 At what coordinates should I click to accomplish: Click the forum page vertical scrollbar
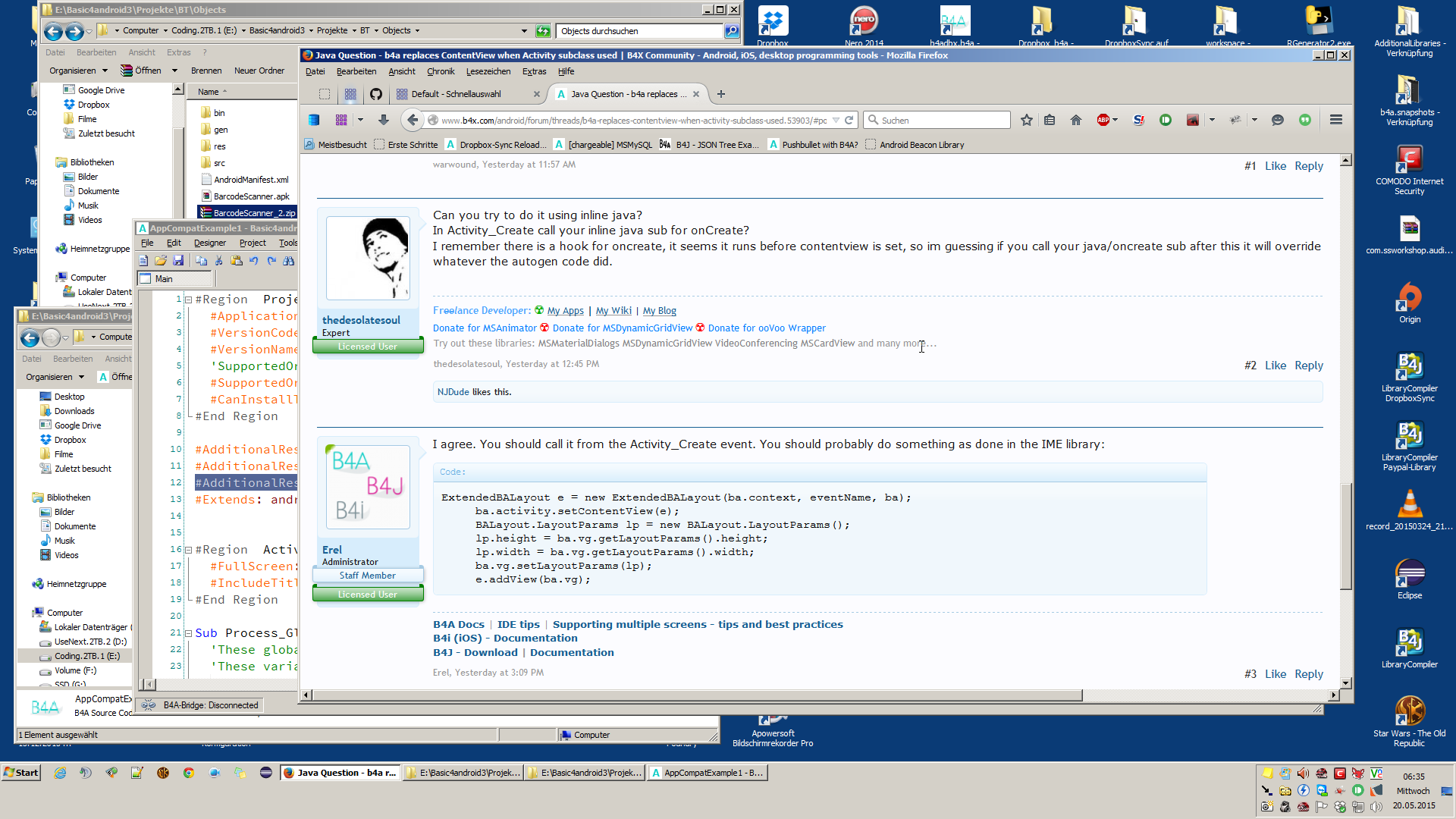(x=1346, y=535)
